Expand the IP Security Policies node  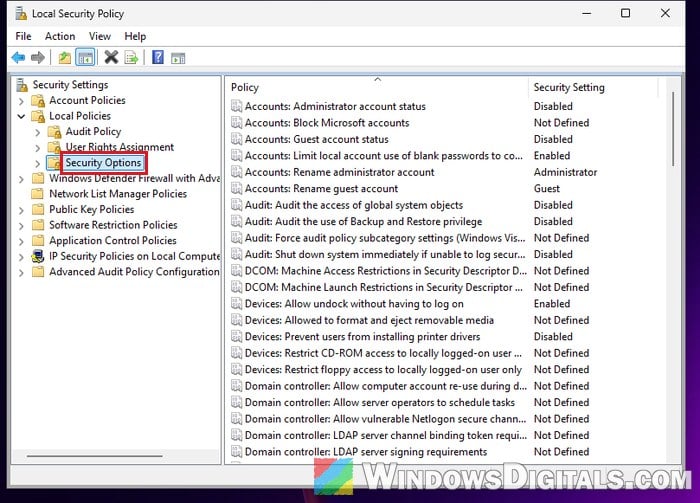[x=21, y=257]
